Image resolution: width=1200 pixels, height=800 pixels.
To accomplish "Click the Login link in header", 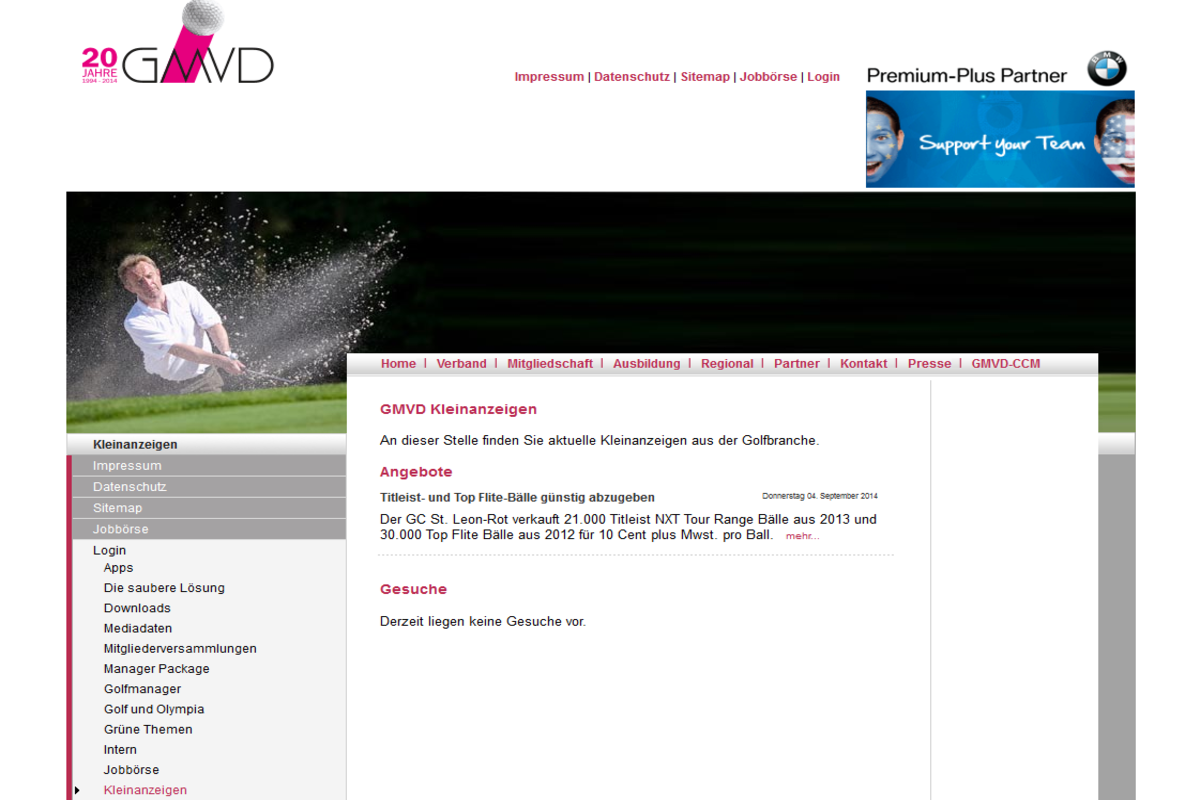I will tap(823, 77).
